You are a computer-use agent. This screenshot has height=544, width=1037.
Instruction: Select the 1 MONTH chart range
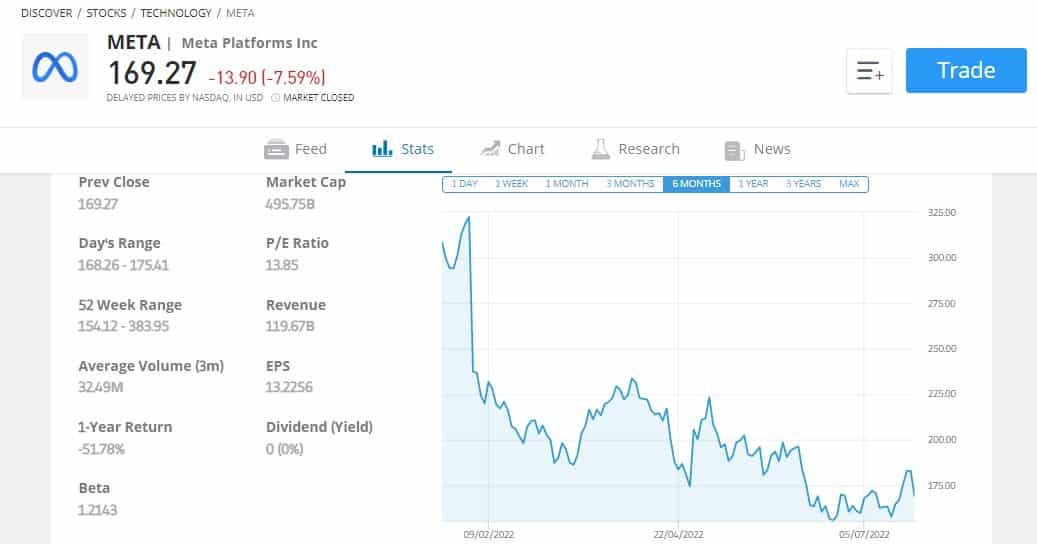[567, 184]
